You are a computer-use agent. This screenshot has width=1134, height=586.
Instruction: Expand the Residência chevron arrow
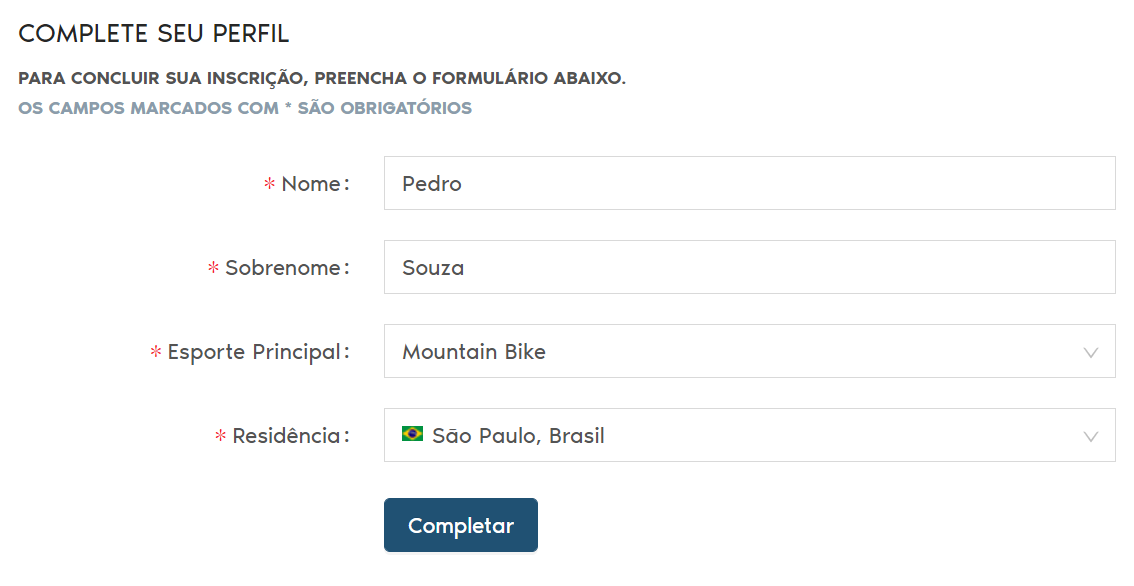point(1091,436)
